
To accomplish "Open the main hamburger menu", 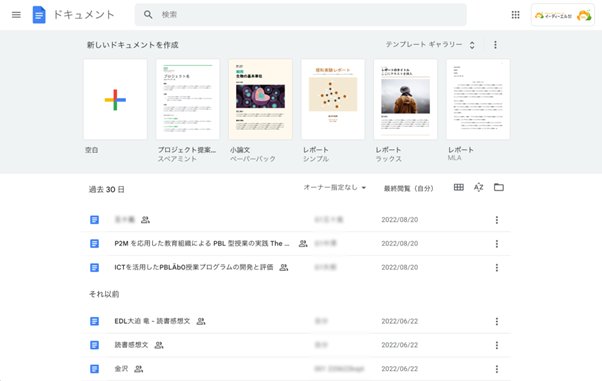I will point(16,15).
